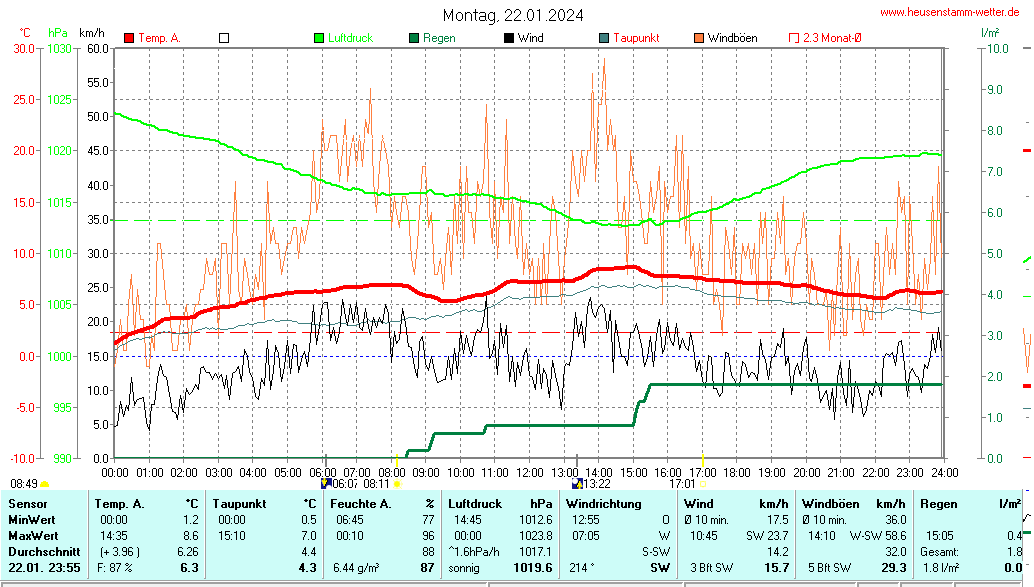This screenshot has height=587, width=1034.
Task: Click the sunrise icon after 08:11
Action: (397, 484)
